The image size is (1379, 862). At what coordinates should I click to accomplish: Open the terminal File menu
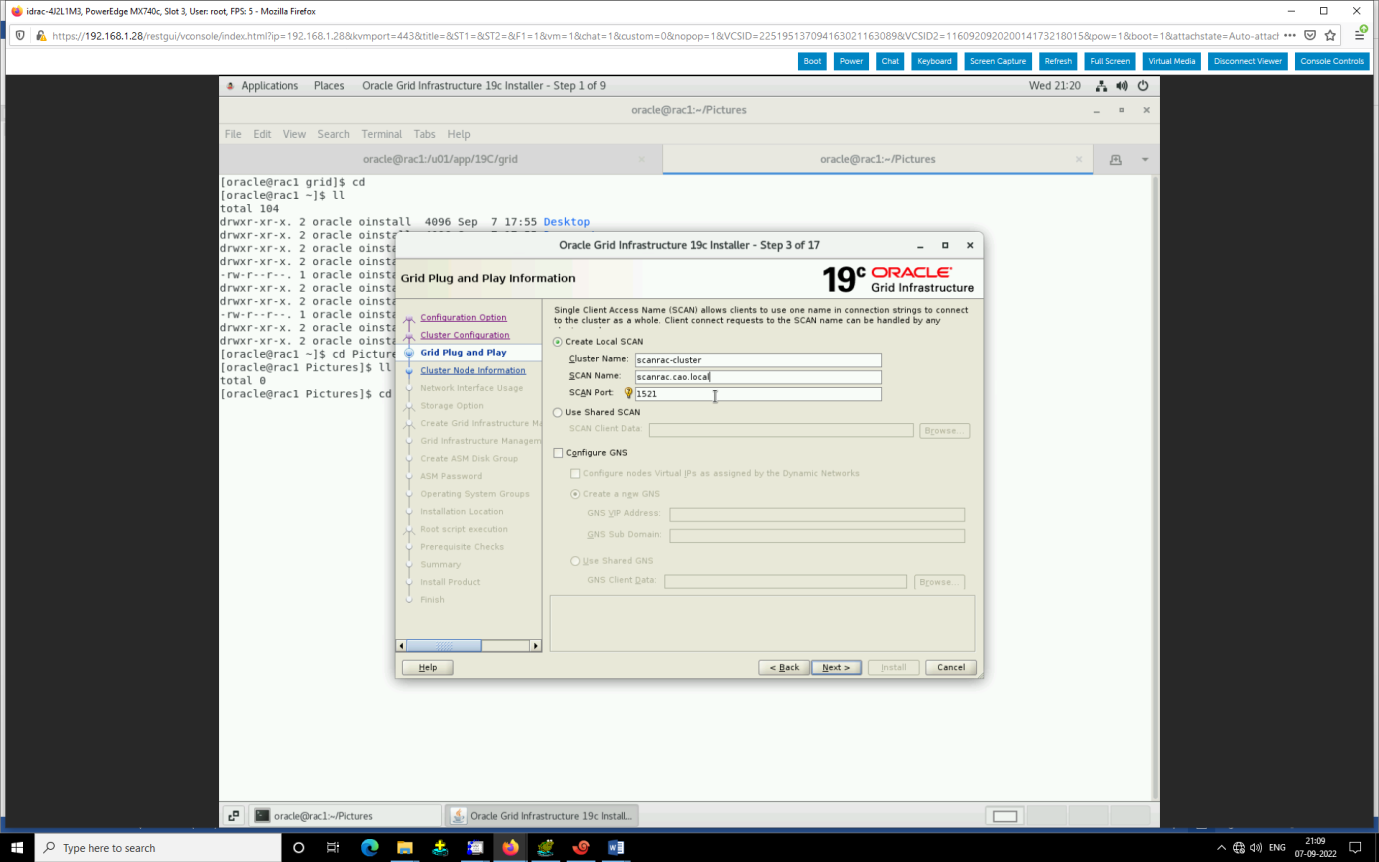(x=233, y=134)
